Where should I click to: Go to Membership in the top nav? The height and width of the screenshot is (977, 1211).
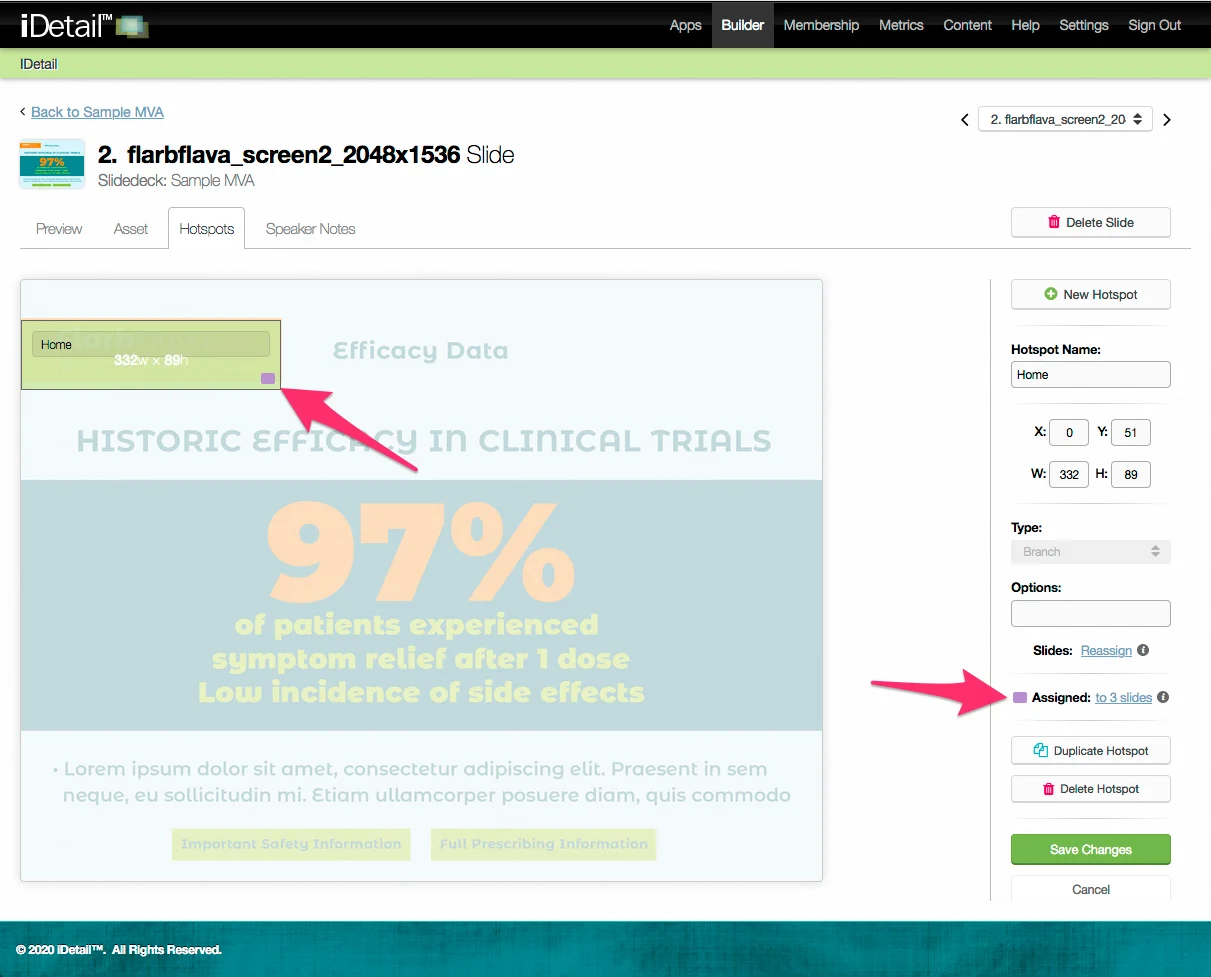[821, 25]
